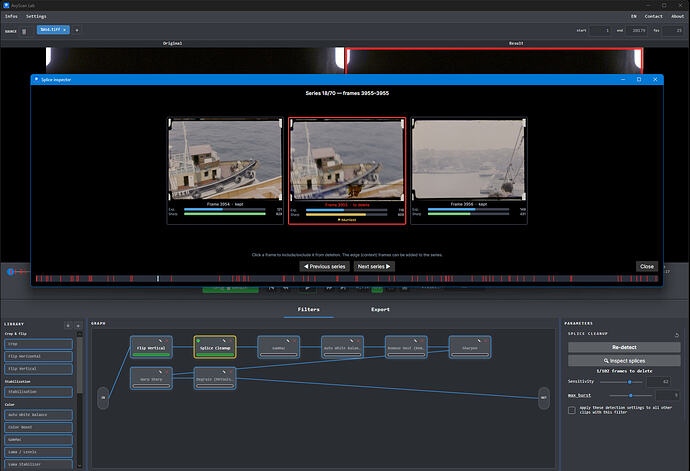690x471 pixels.
Task: Click the reset arrow icon in Splice Cleanup parameters
Action: click(x=677, y=335)
